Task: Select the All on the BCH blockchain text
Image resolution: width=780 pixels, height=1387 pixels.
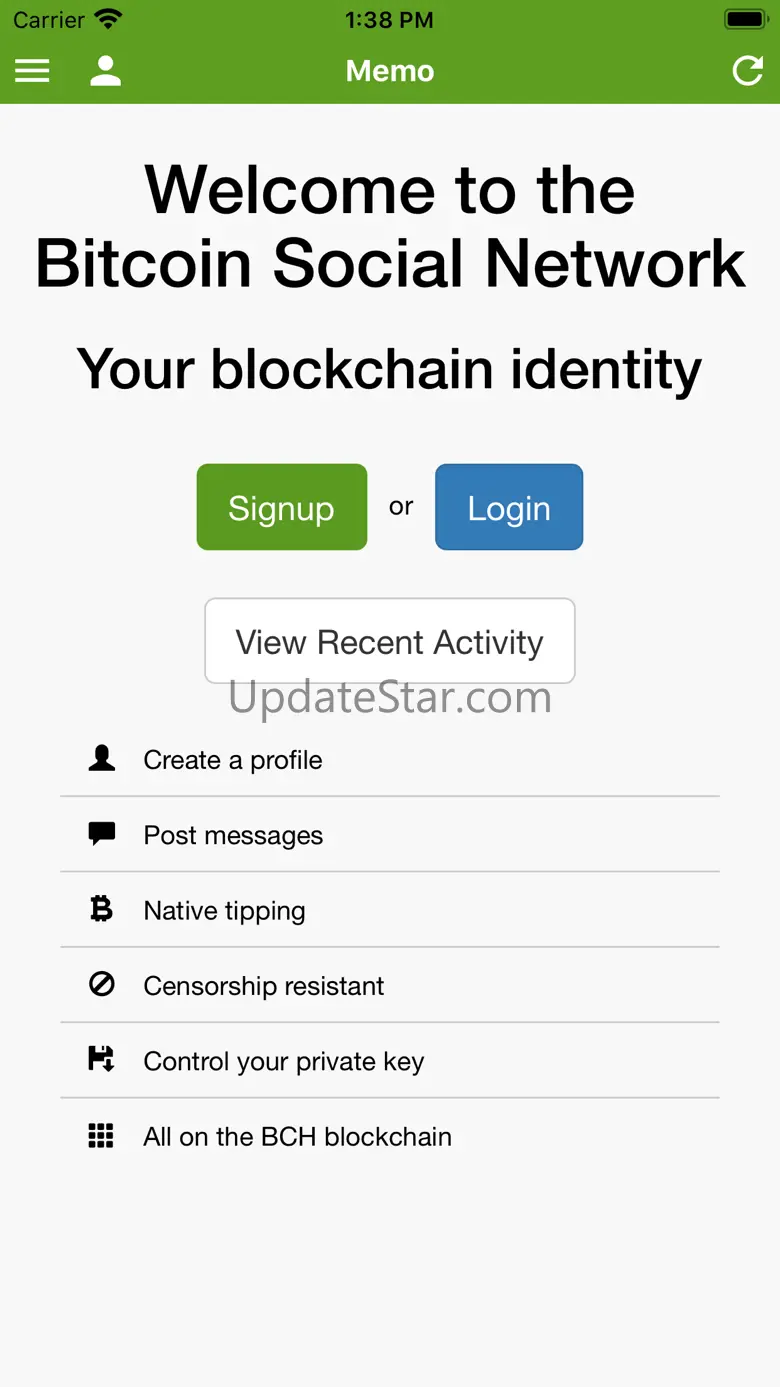Action: pos(298,1137)
